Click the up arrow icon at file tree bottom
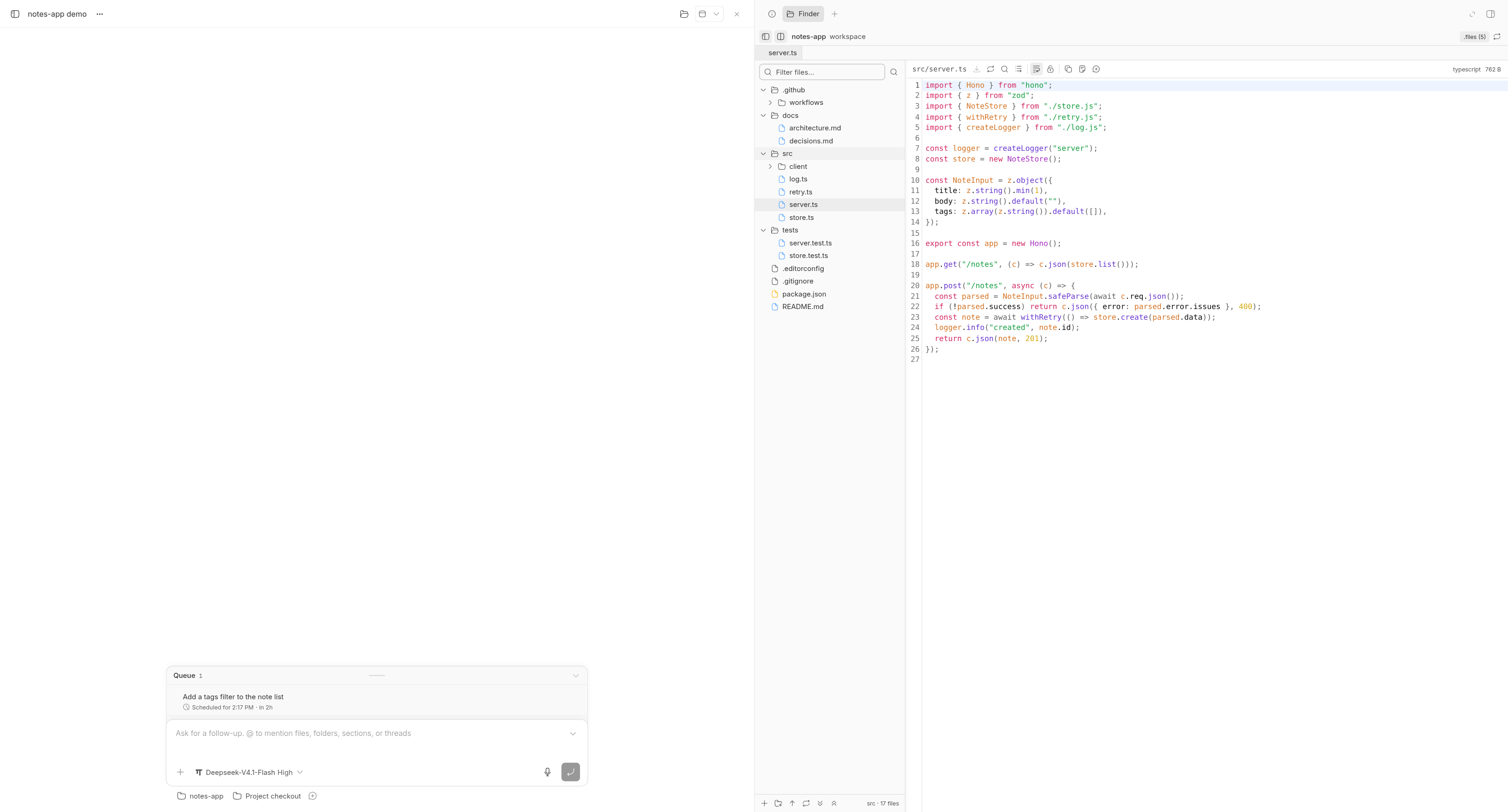The image size is (1508, 812). pos(792,803)
